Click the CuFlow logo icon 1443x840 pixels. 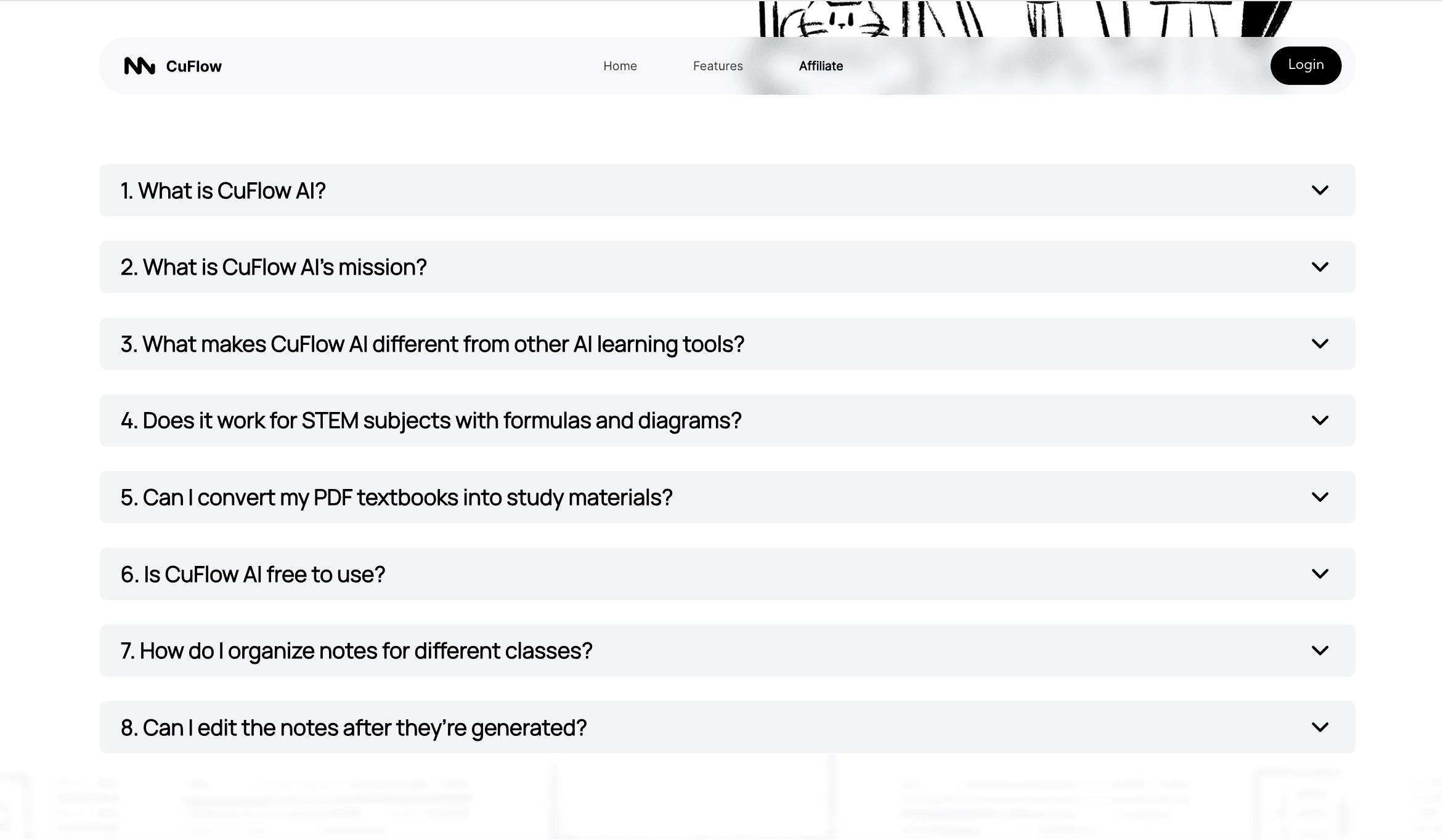pyautogui.click(x=139, y=66)
